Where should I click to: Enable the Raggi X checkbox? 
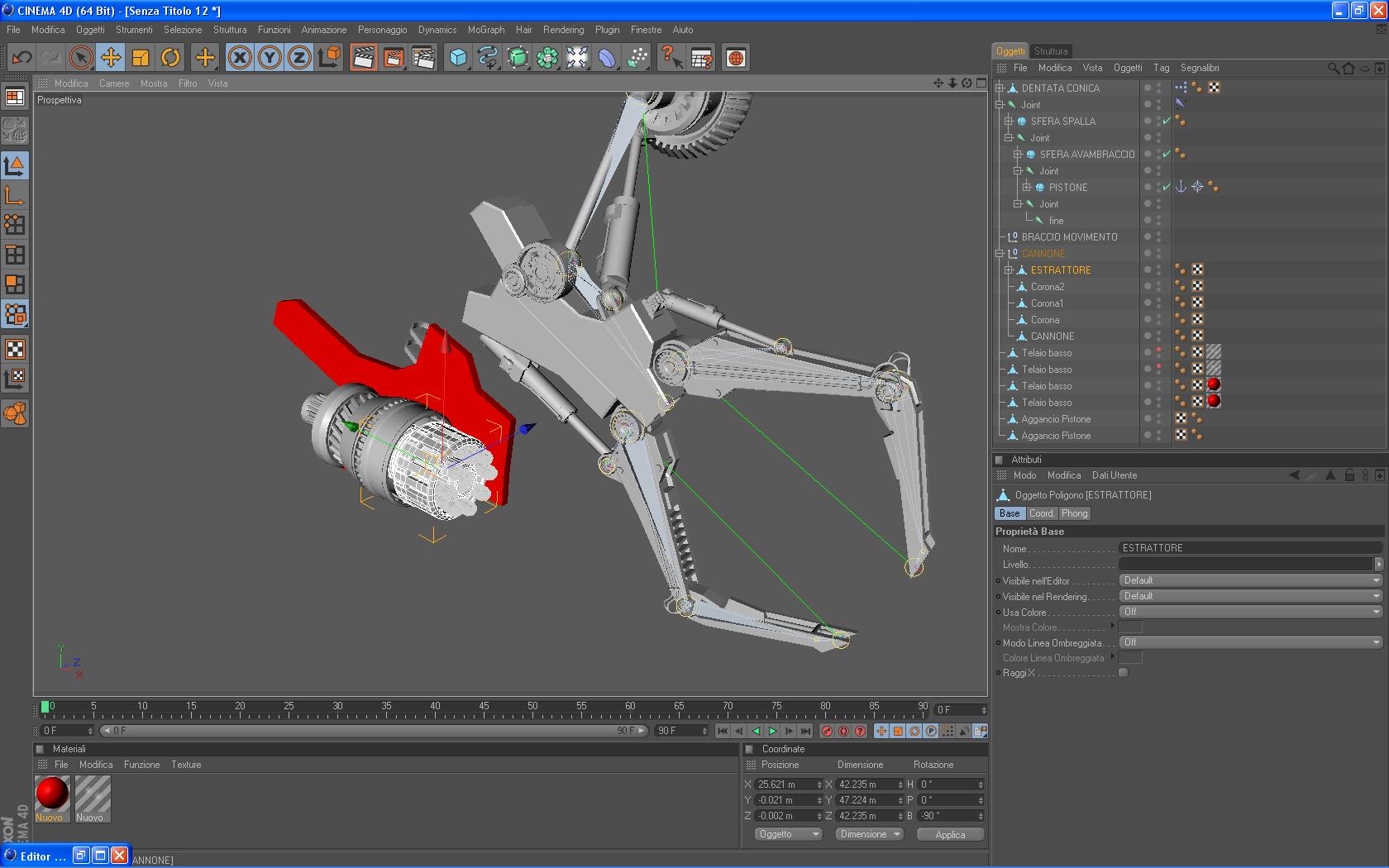1123,673
